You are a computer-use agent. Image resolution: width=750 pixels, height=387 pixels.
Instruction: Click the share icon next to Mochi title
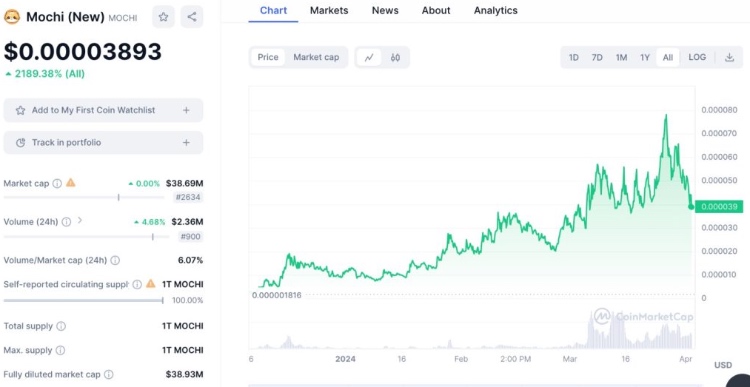coord(192,17)
